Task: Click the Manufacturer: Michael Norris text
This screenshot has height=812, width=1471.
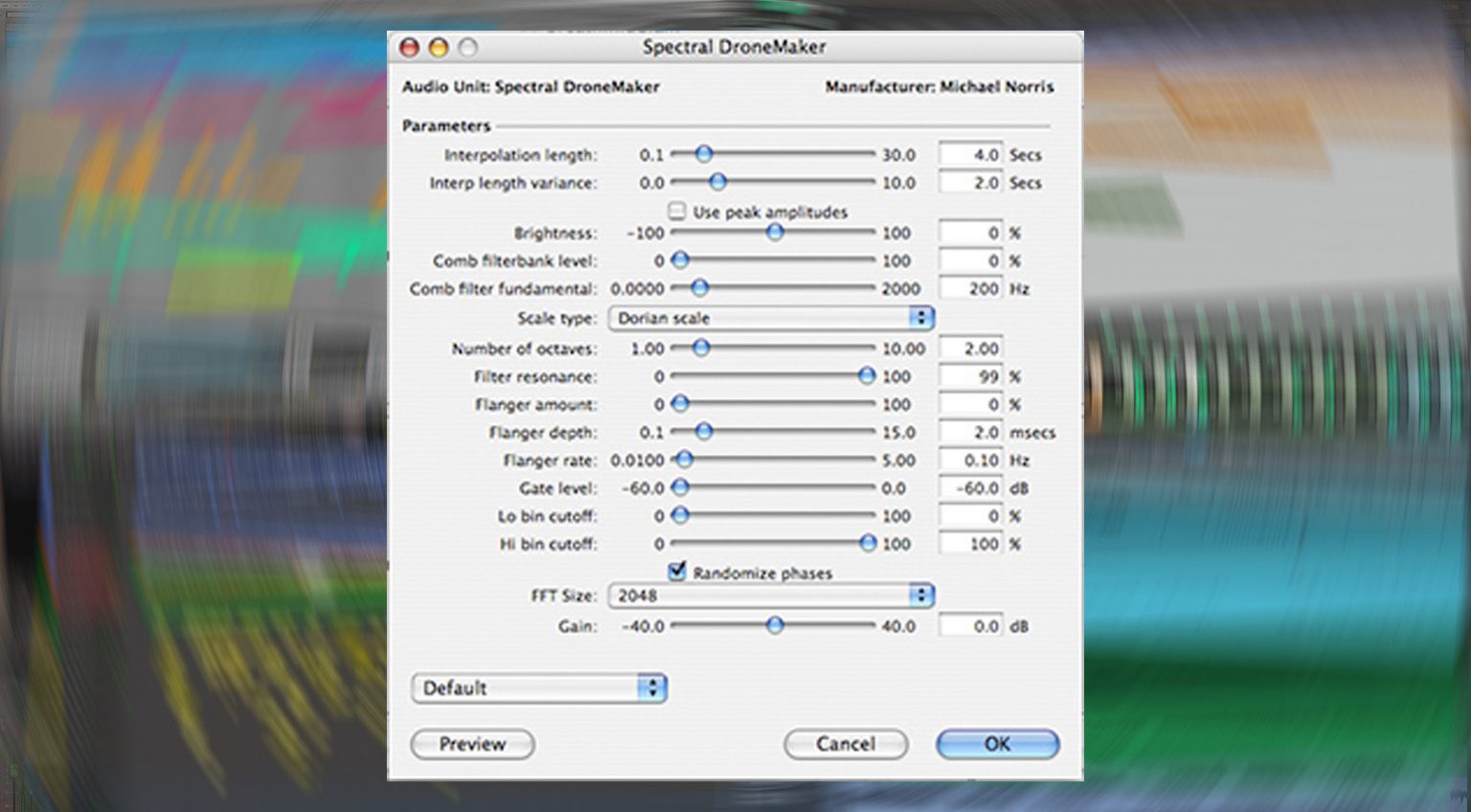Action: point(939,86)
